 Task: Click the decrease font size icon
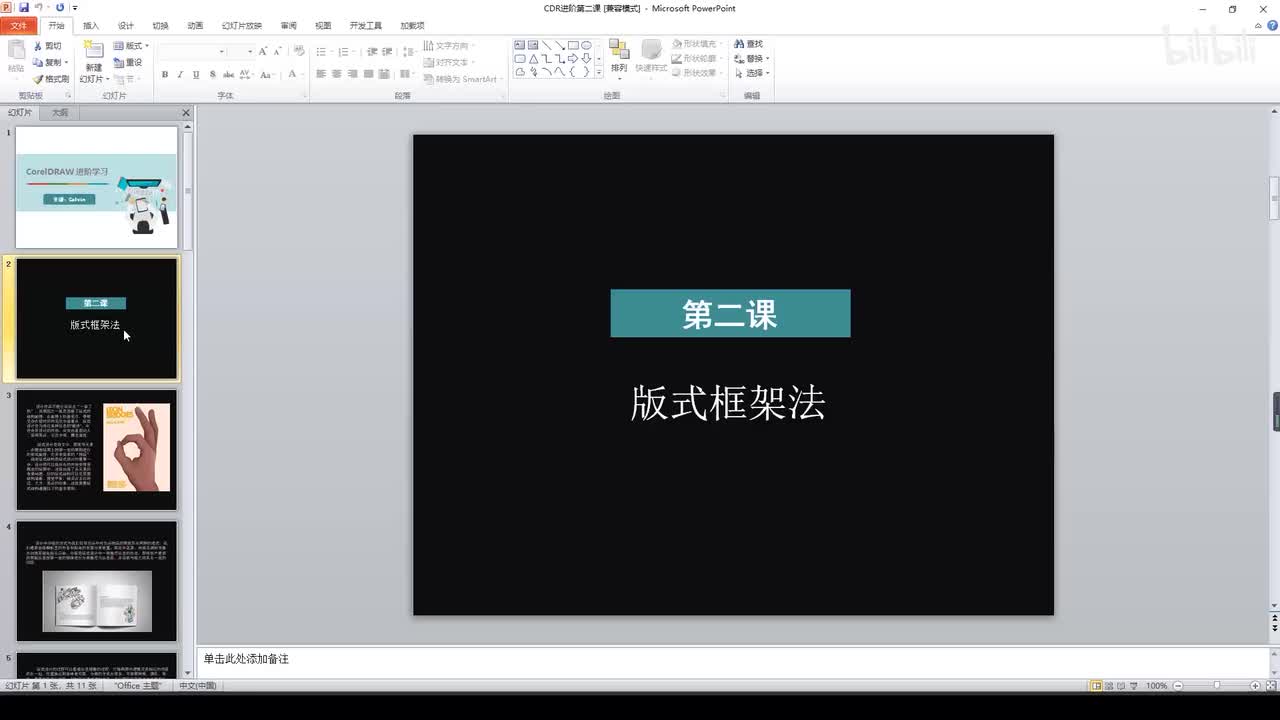277,51
